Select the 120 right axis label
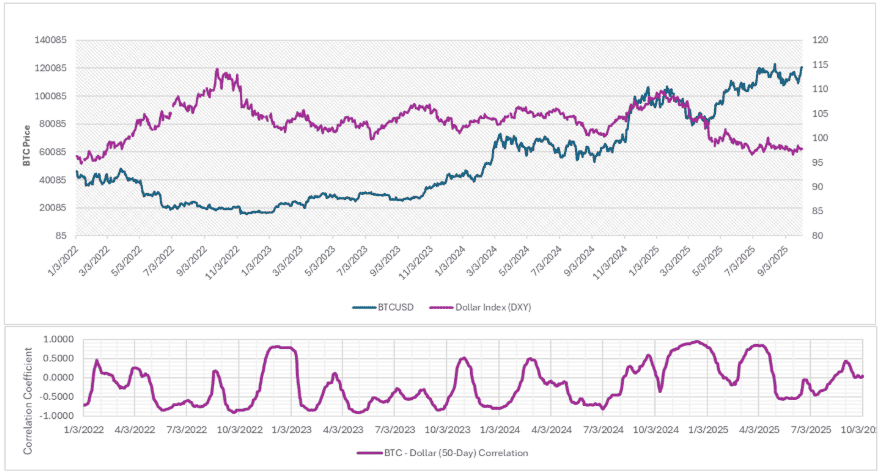Viewport: 885px width, 475px height. click(821, 40)
